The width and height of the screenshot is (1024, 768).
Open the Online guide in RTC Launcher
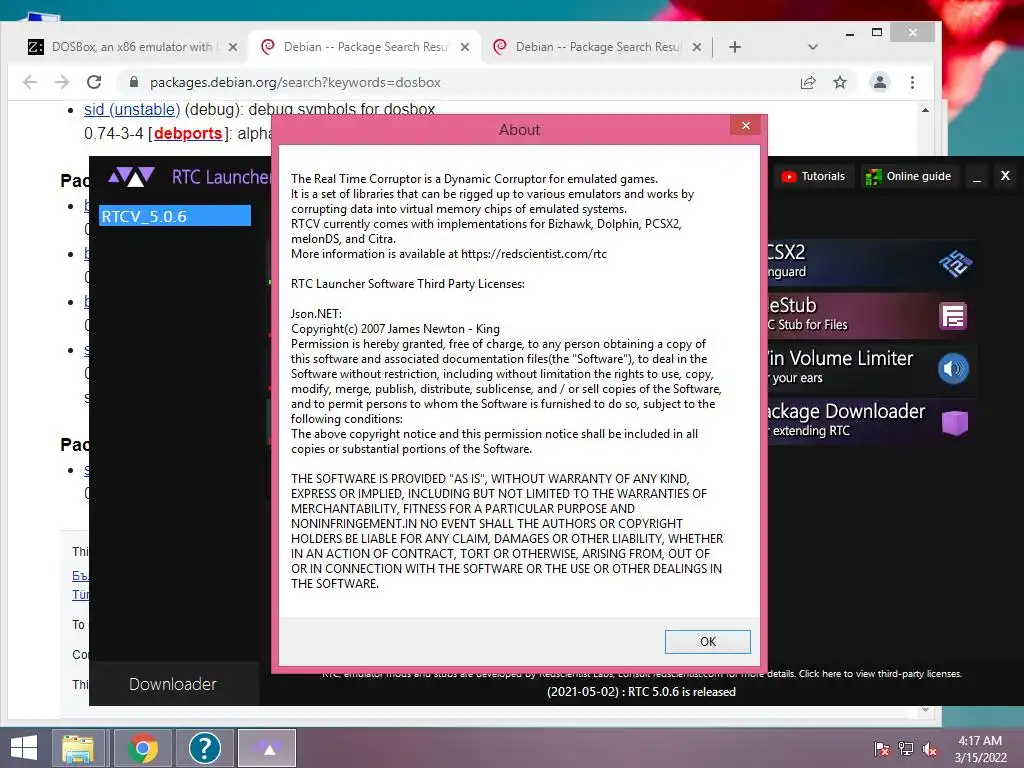[x=909, y=176]
